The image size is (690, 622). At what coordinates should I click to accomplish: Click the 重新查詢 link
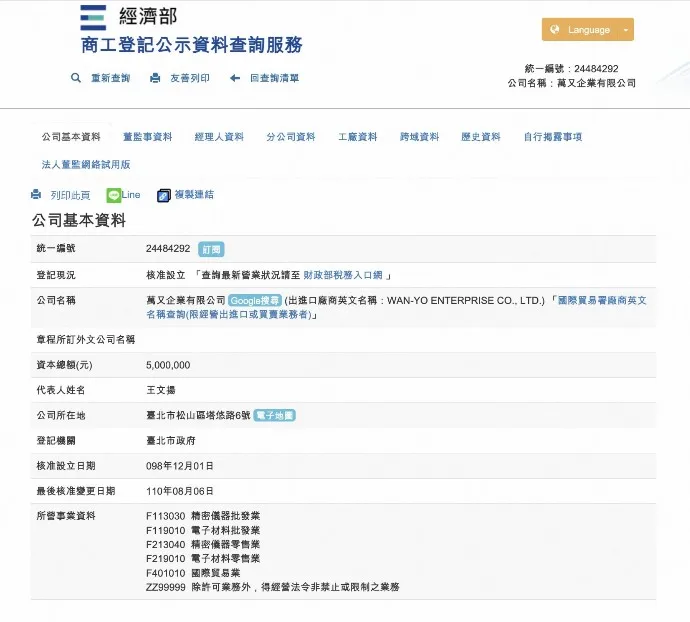(110, 78)
